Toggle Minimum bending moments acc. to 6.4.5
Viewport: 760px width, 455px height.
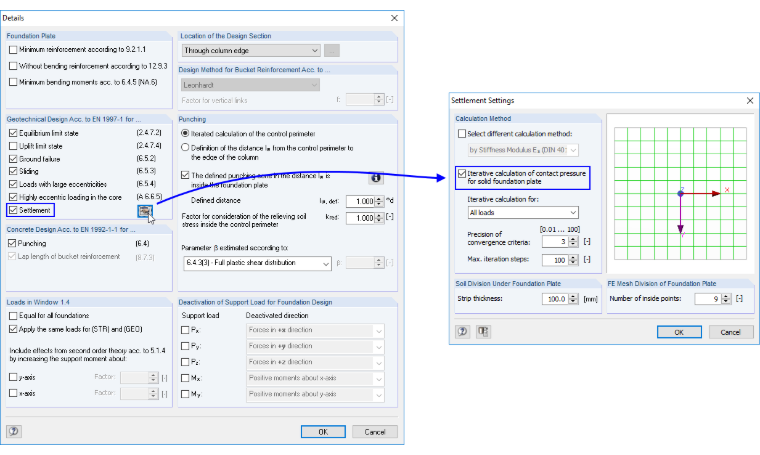[13, 82]
